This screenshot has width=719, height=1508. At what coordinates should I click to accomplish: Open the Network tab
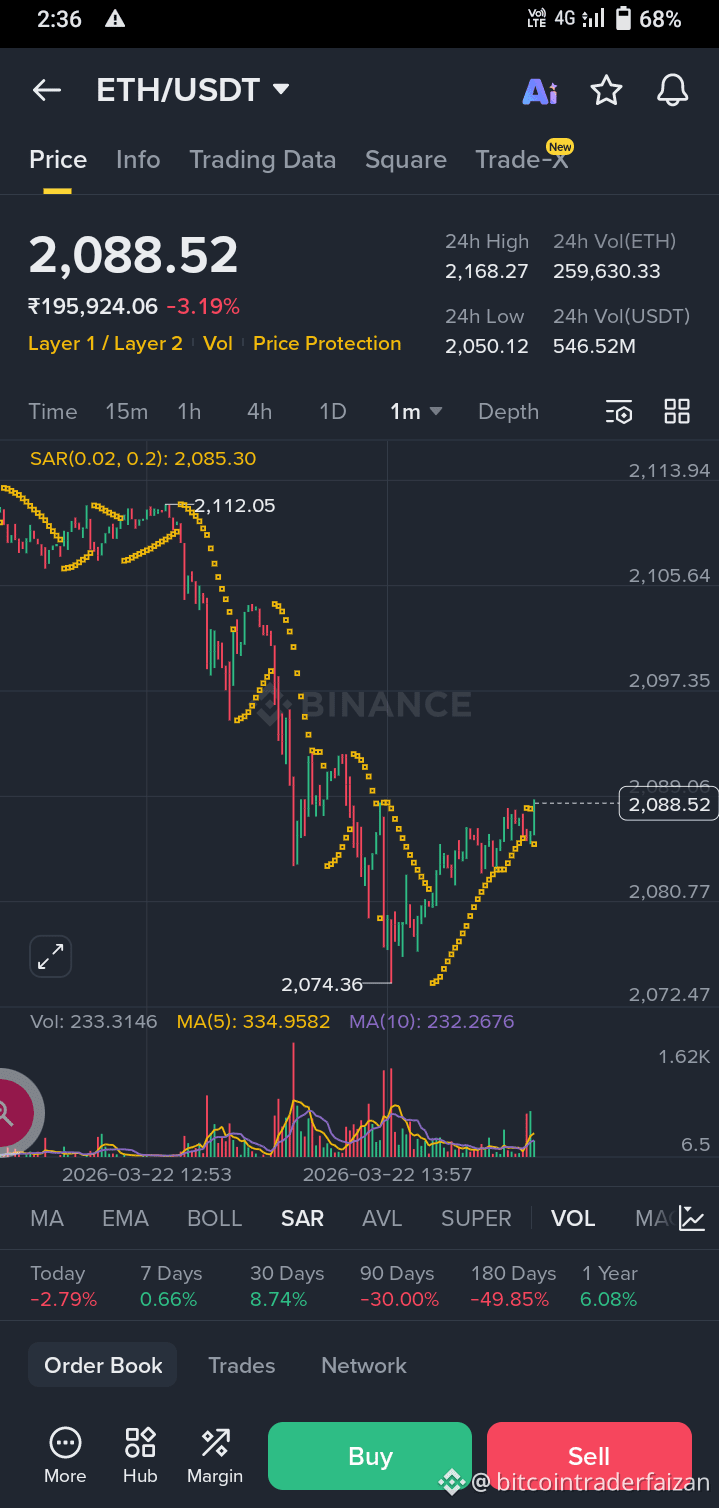364,1365
